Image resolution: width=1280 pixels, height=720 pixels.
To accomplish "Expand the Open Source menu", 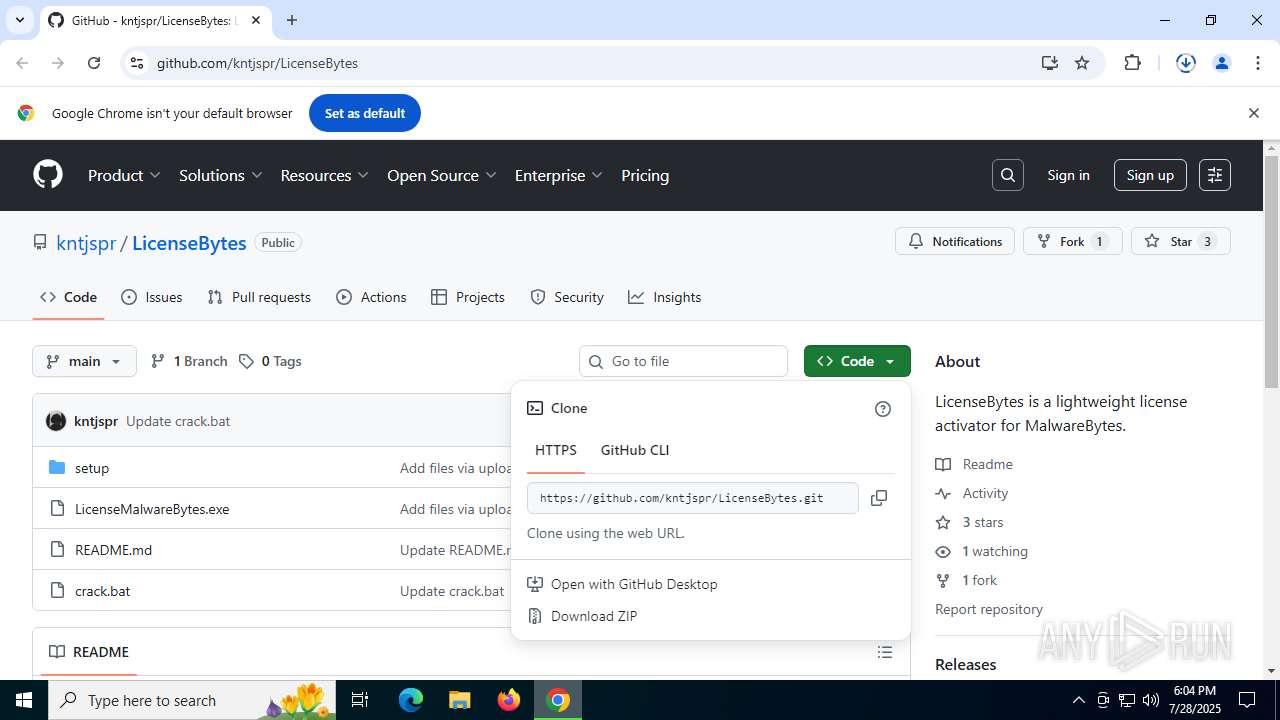I will [442, 175].
